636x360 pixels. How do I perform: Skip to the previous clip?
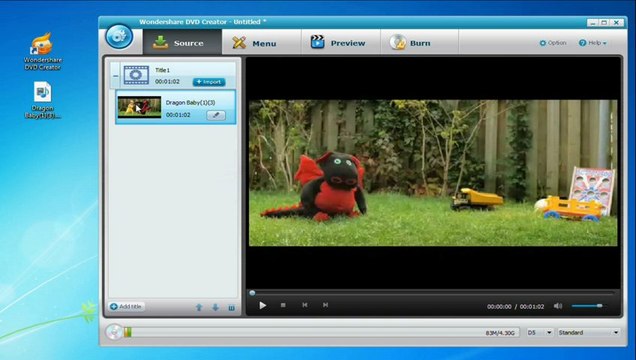[305, 305]
